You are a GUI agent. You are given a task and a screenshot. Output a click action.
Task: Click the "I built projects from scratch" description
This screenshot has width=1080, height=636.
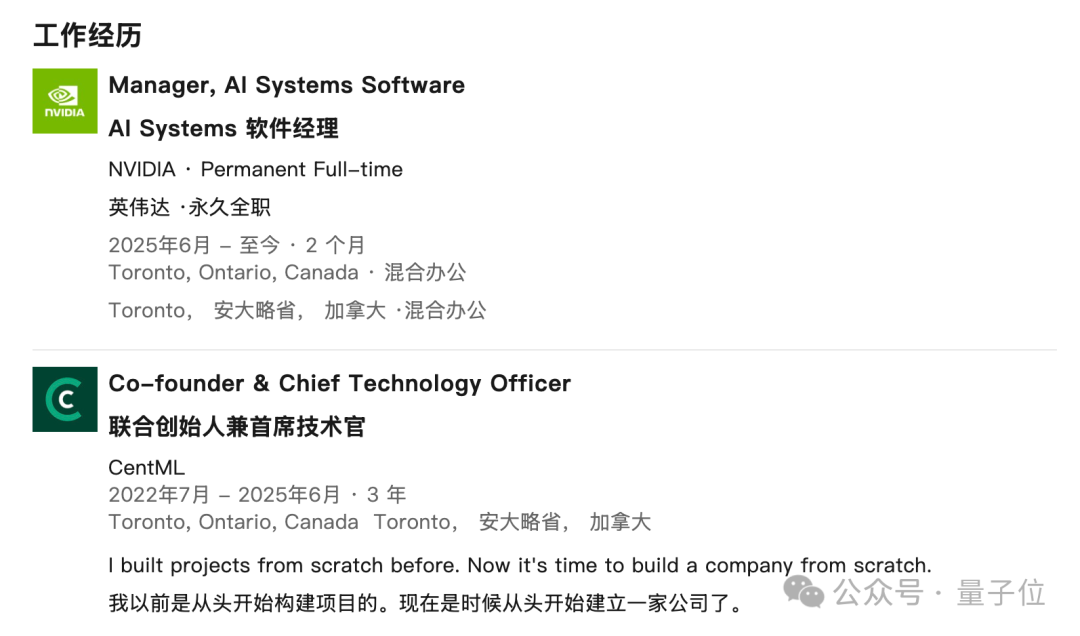pyautogui.click(x=519, y=565)
